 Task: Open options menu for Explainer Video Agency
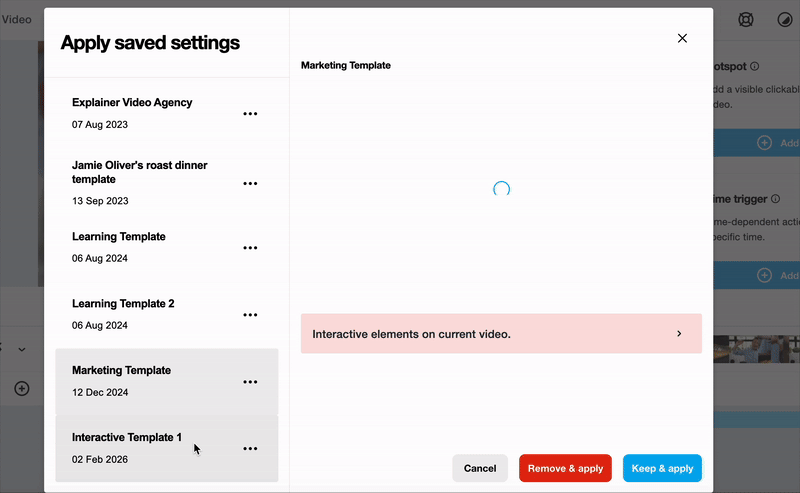click(x=250, y=114)
